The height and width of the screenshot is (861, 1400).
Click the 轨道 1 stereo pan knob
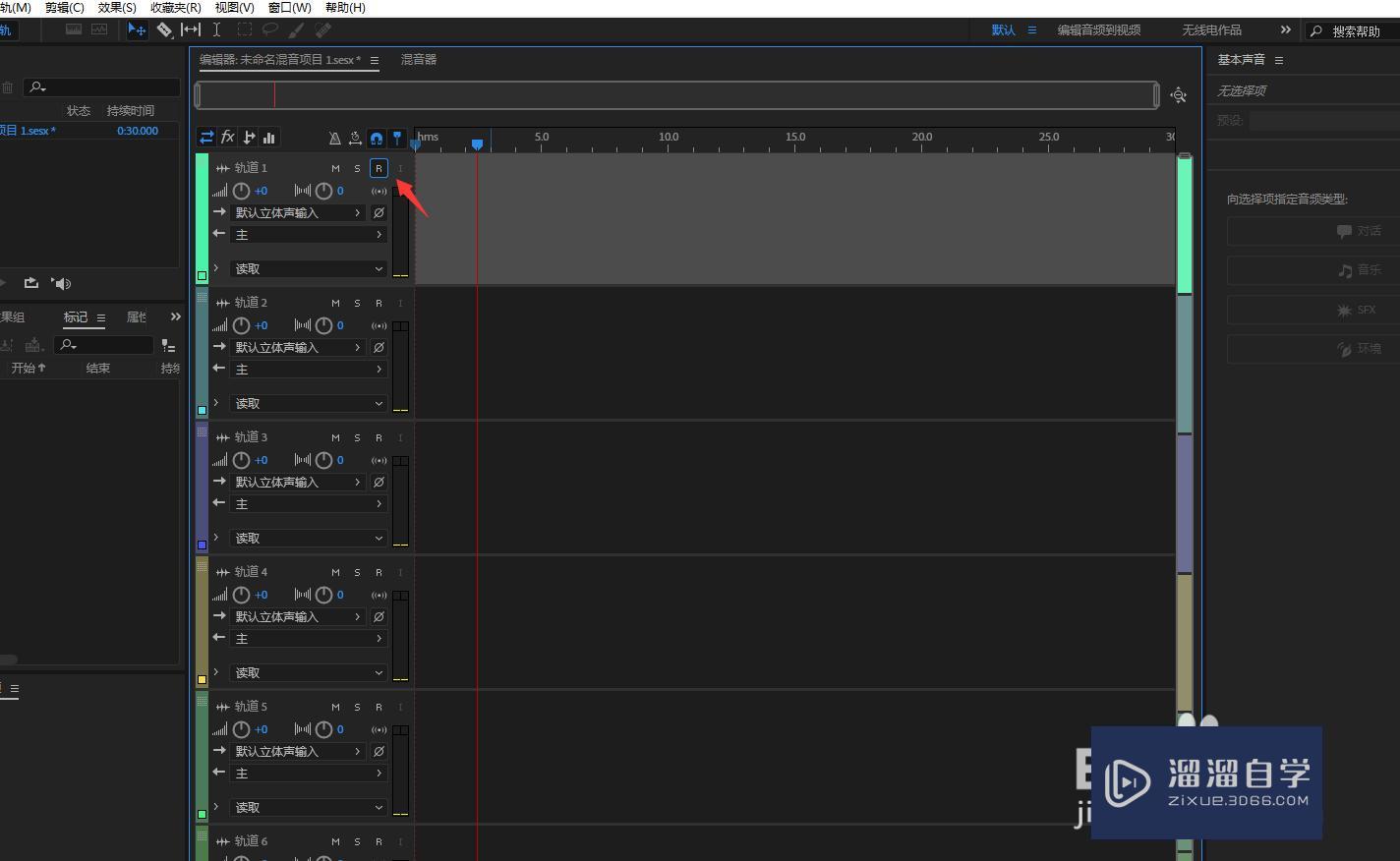coord(323,191)
